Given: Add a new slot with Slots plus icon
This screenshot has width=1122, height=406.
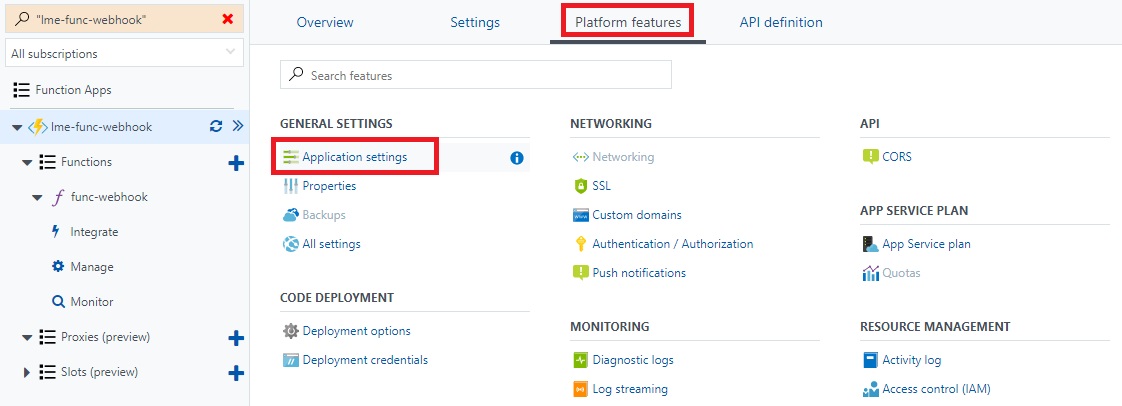Looking at the screenshot, I should [235, 373].
